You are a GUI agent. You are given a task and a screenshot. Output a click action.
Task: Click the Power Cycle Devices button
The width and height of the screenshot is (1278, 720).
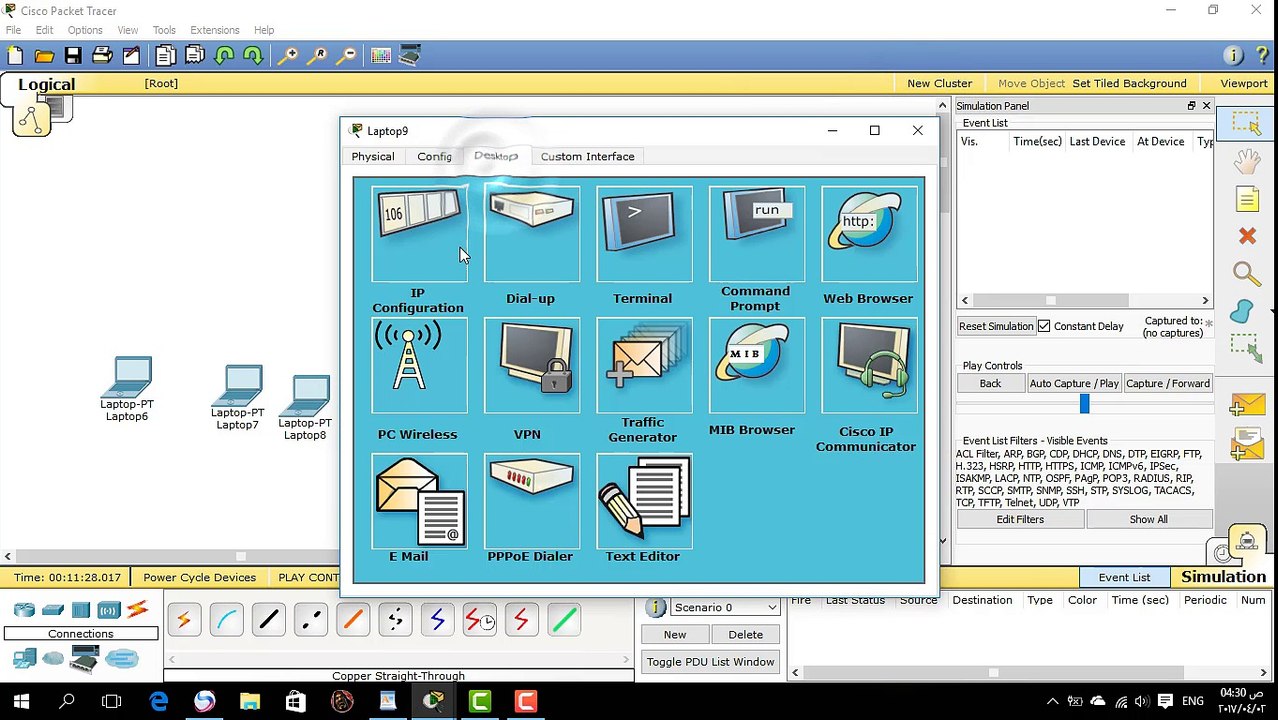(x=199, y=577)
